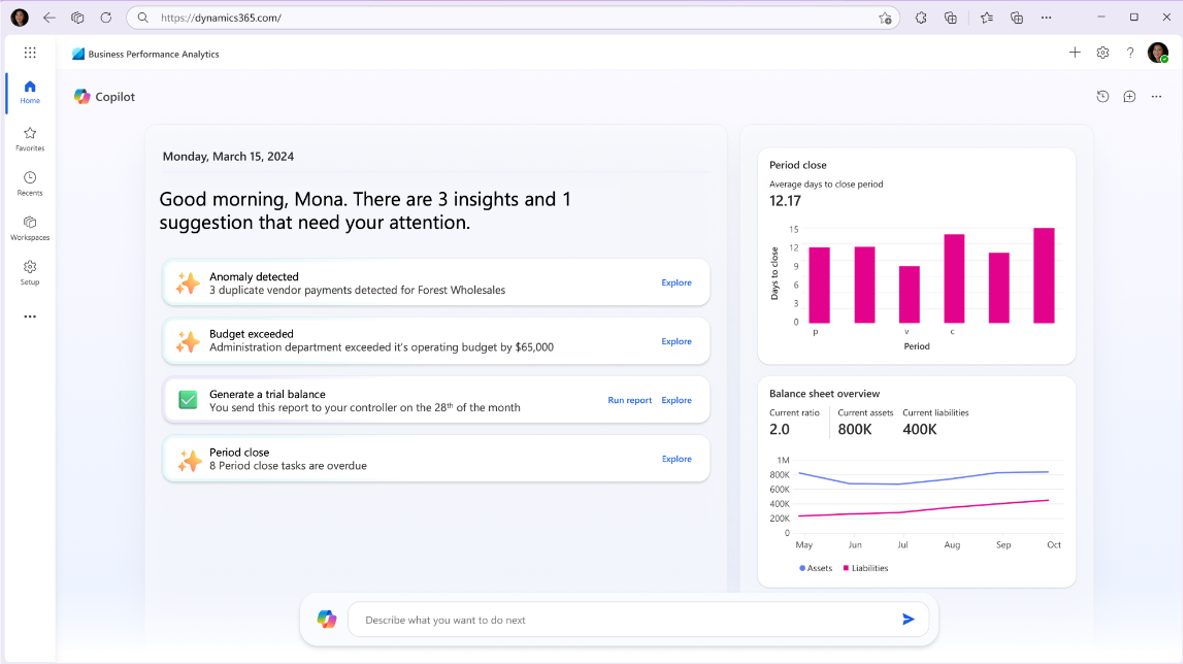The height and width of the screenshot is (664, 1183).
Task: Open the settings gear in app header
Action: click(x=1102, y=53)
